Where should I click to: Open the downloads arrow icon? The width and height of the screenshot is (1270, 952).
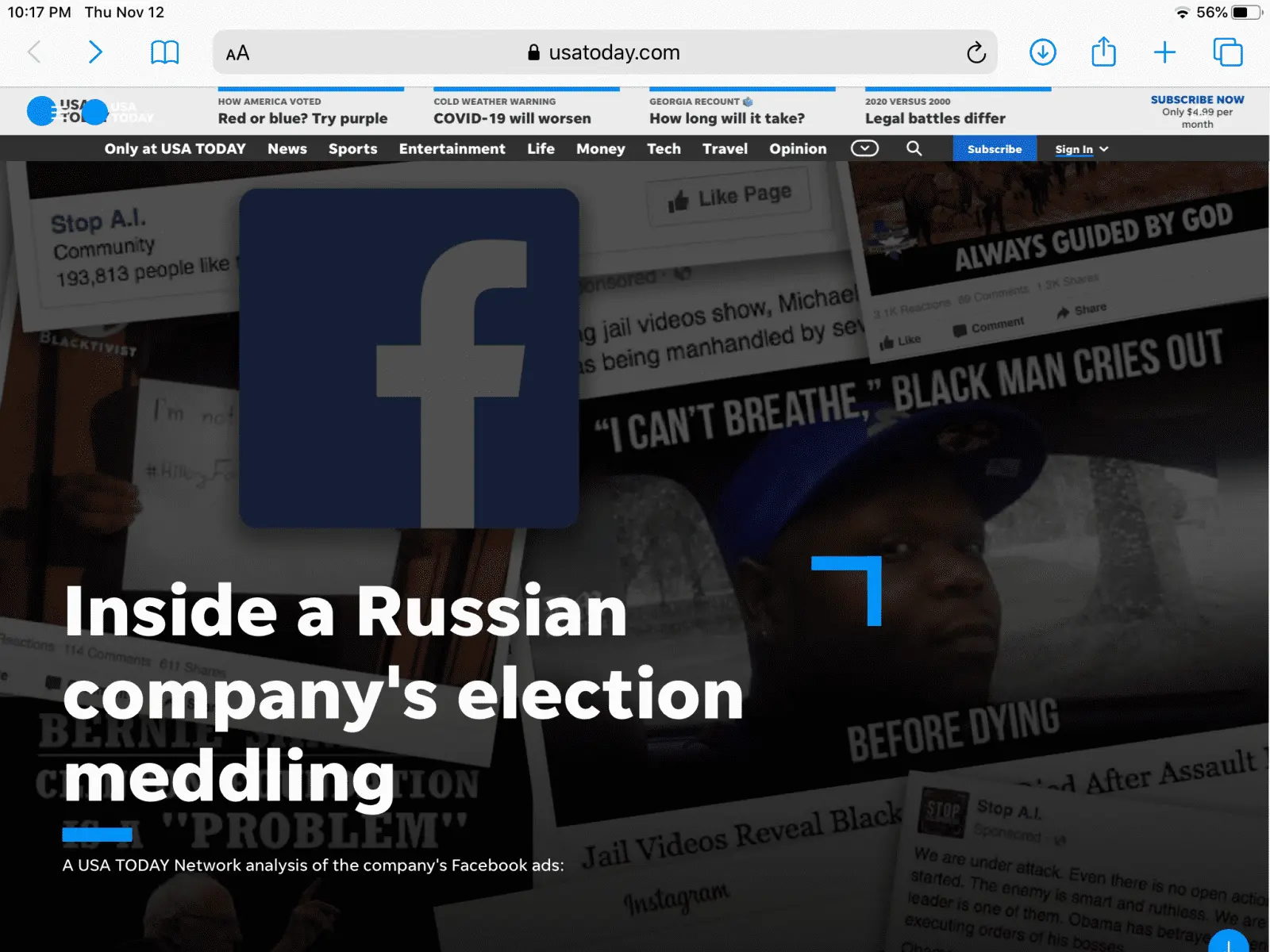pos(1042,52)
